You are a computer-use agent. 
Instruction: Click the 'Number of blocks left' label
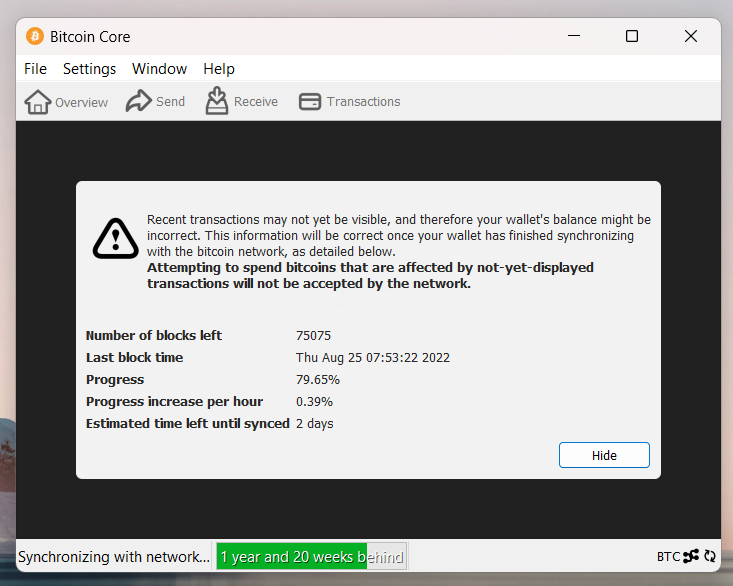tap(154, 336)
